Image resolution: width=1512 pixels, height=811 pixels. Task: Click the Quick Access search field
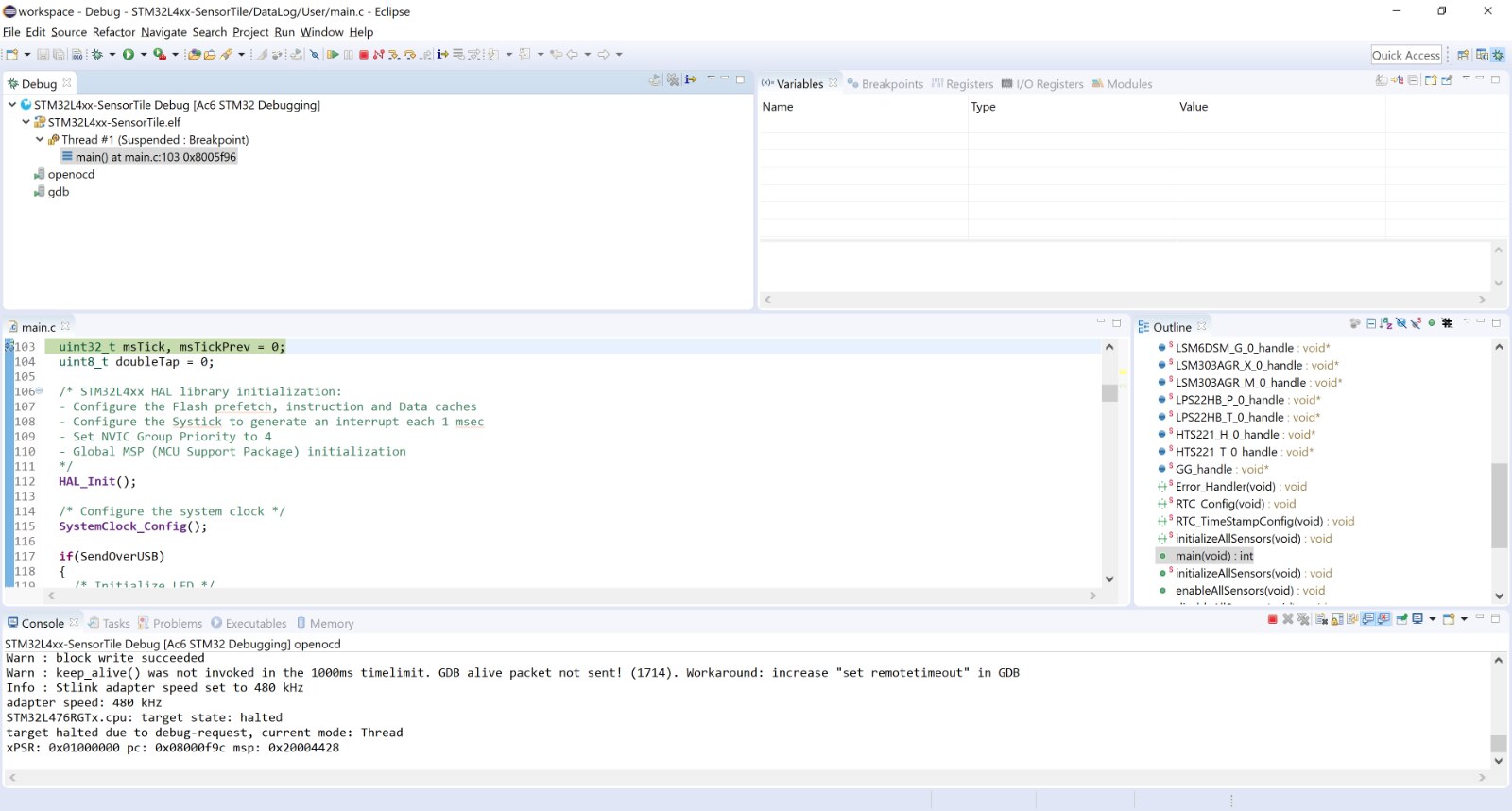[x=1406, y=55]
